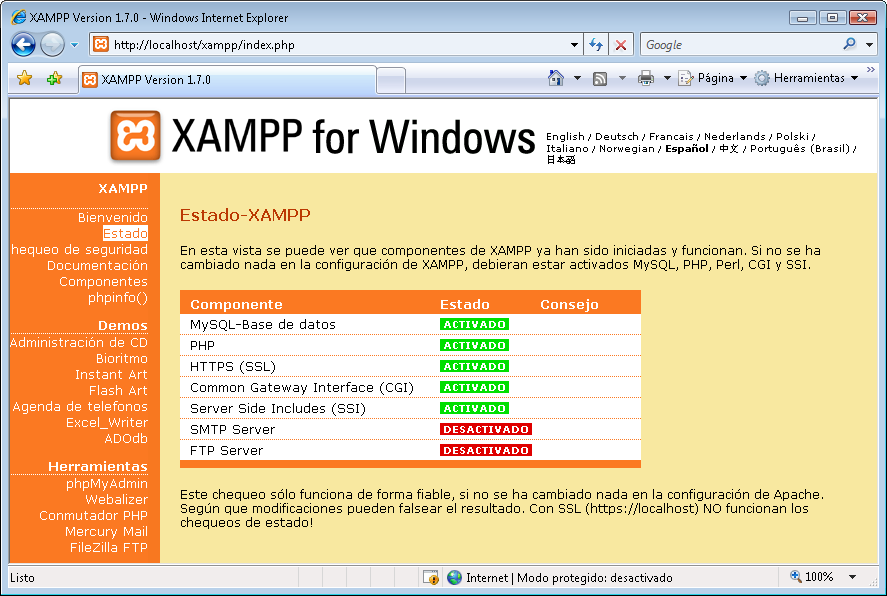Open the Herramientas toolbar menu
Screen dimensions: 887x596
(806, 78)
